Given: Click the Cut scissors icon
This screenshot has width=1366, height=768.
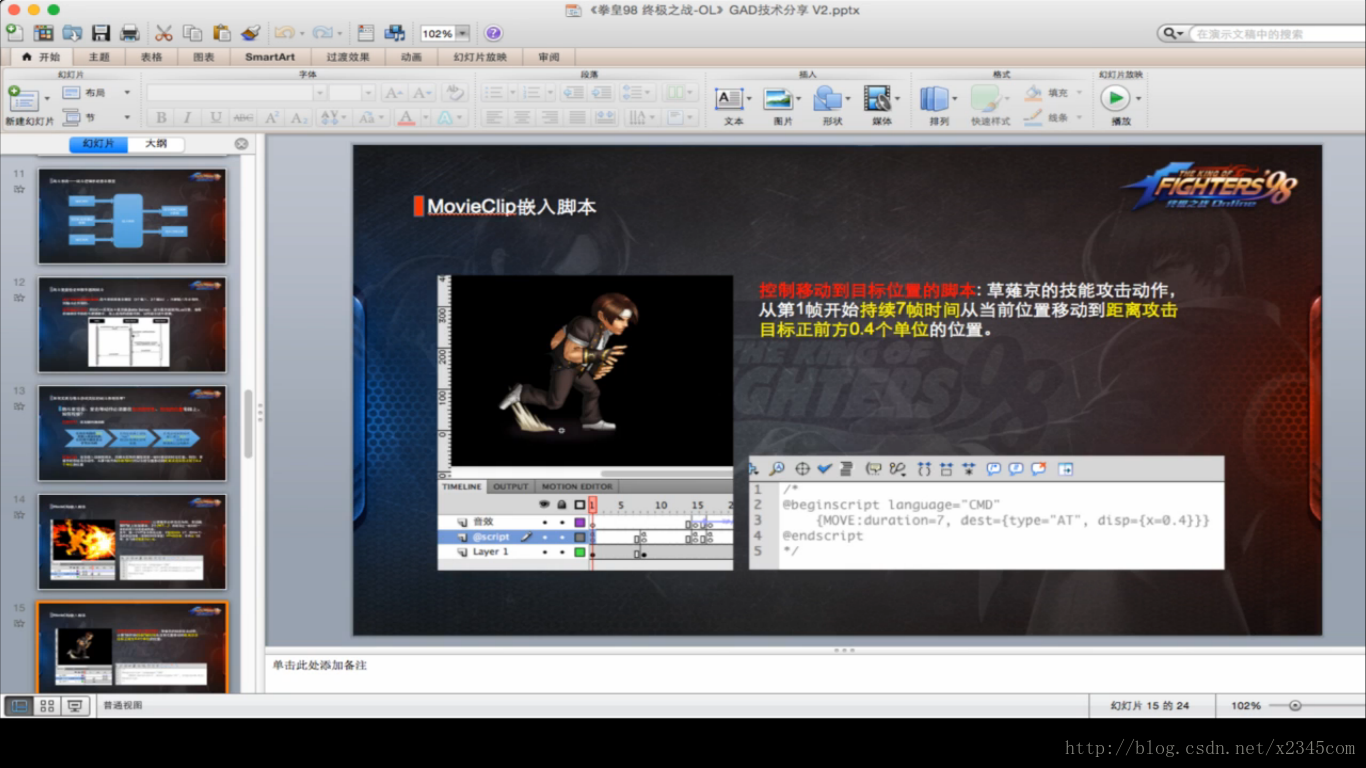Looking at the screenshot, I should 164,33.
